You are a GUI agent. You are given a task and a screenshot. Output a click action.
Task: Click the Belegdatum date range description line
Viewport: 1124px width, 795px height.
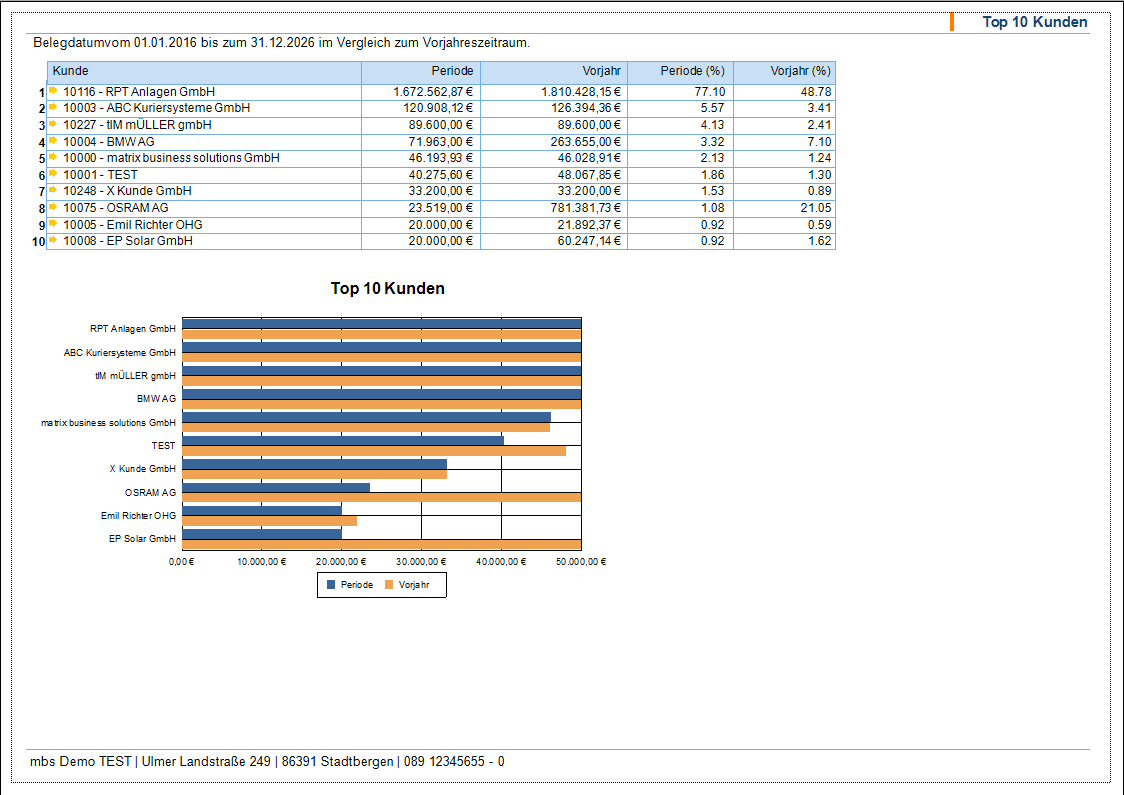click(x=282, y=43)
